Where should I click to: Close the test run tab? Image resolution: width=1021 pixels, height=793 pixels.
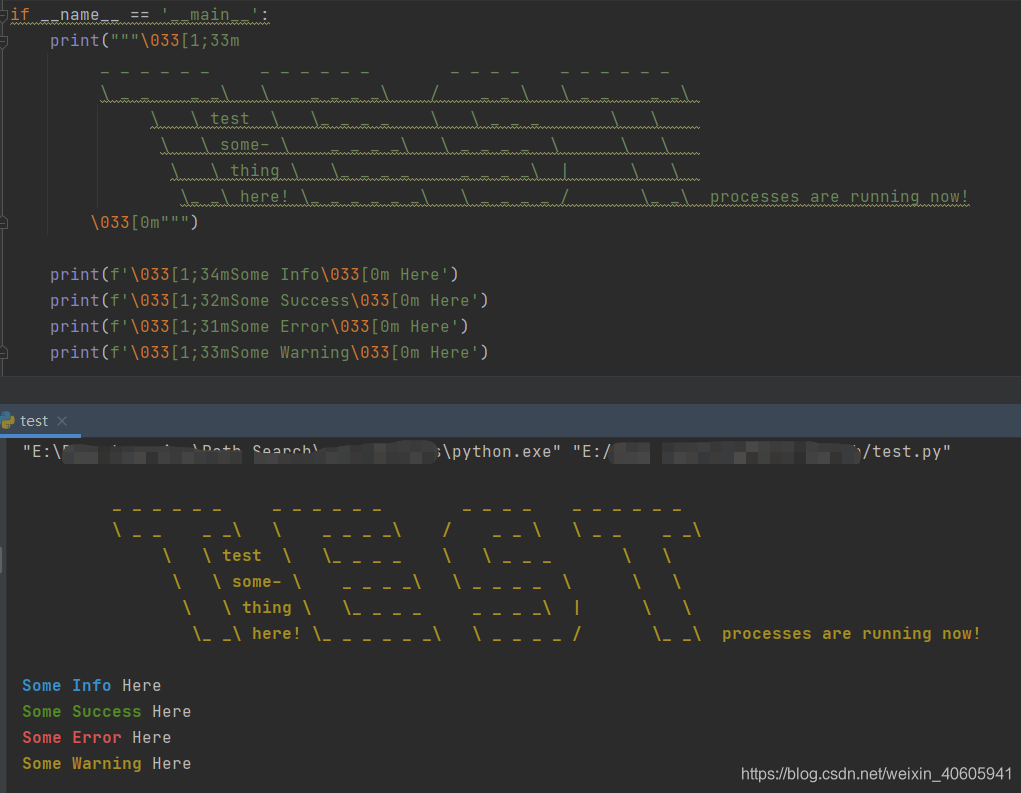click(62, 421)
